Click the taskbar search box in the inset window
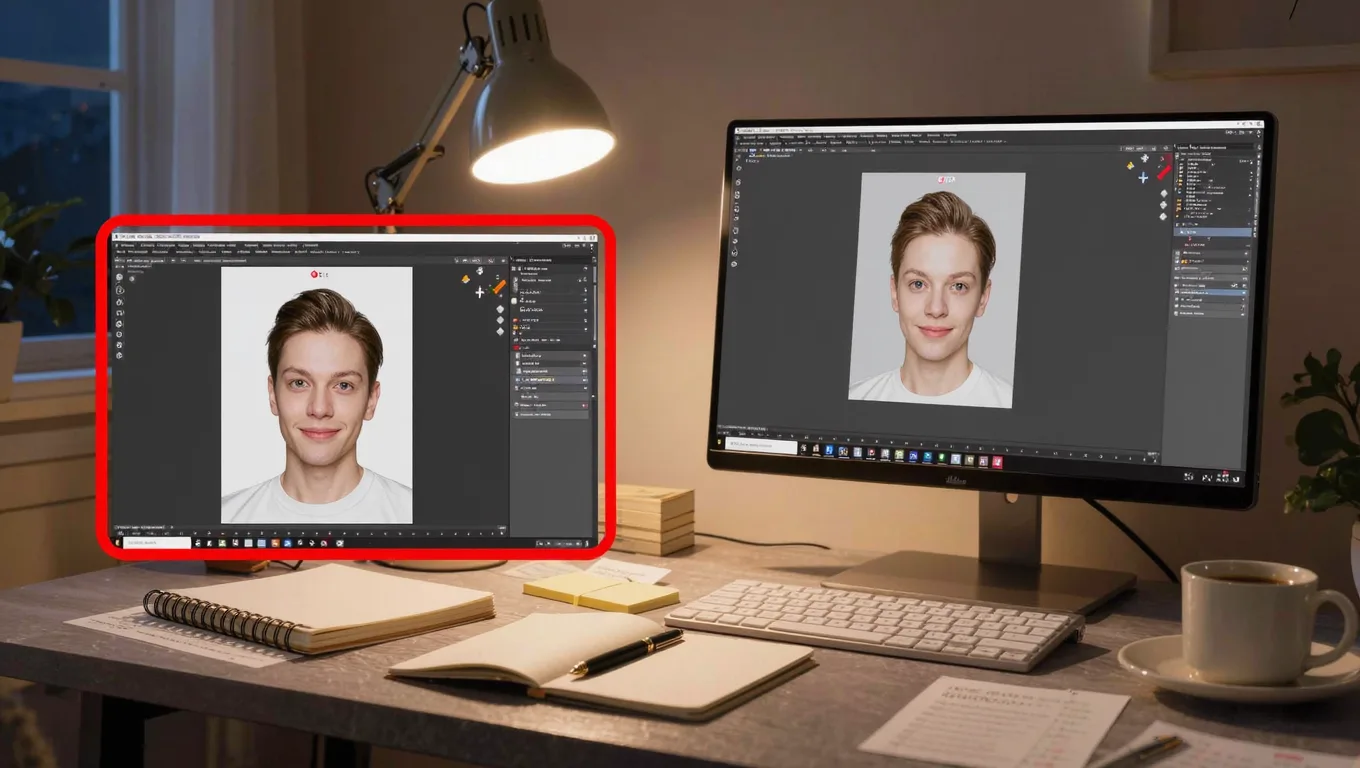Screen dimensions: 1360x768 coord(157,543)
